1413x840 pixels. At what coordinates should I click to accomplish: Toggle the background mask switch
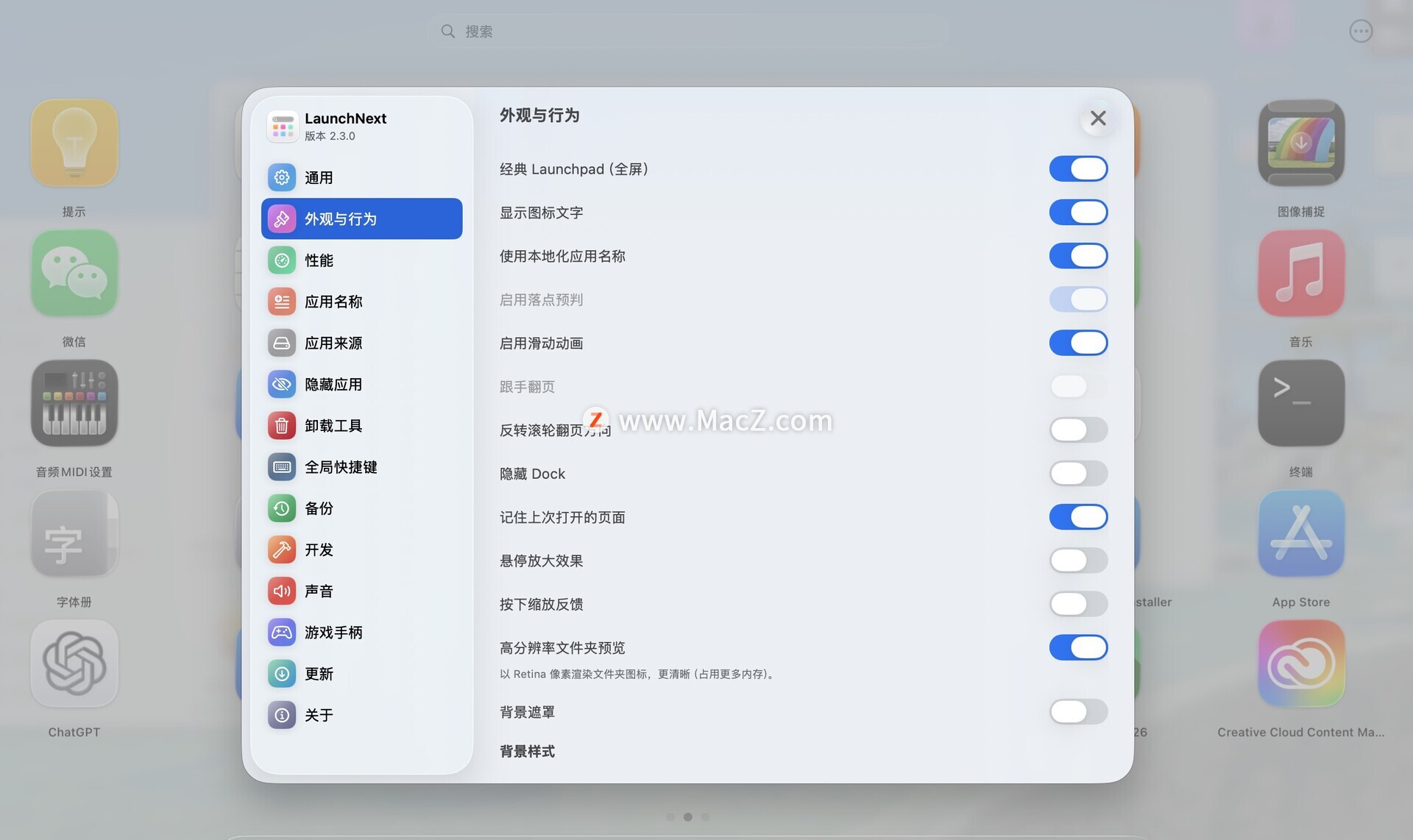coord(1077,711)
